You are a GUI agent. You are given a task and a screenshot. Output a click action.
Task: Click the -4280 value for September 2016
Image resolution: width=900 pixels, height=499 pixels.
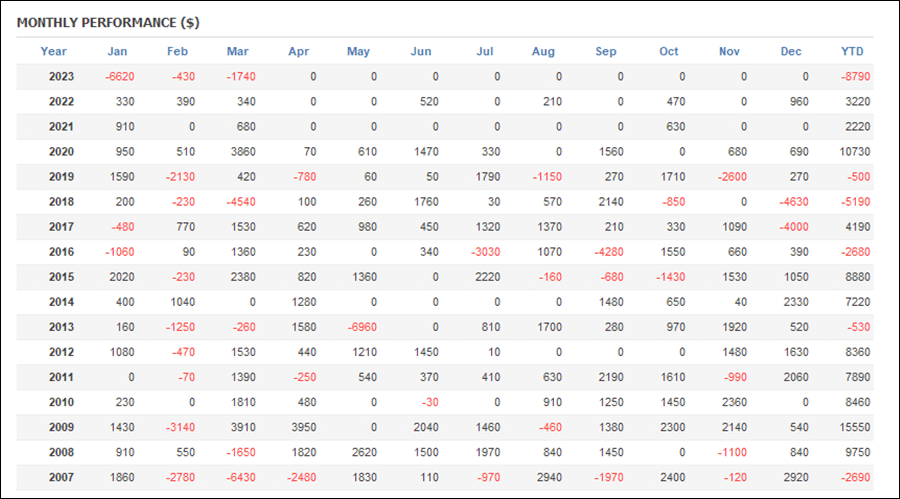[x=609, y=252]
